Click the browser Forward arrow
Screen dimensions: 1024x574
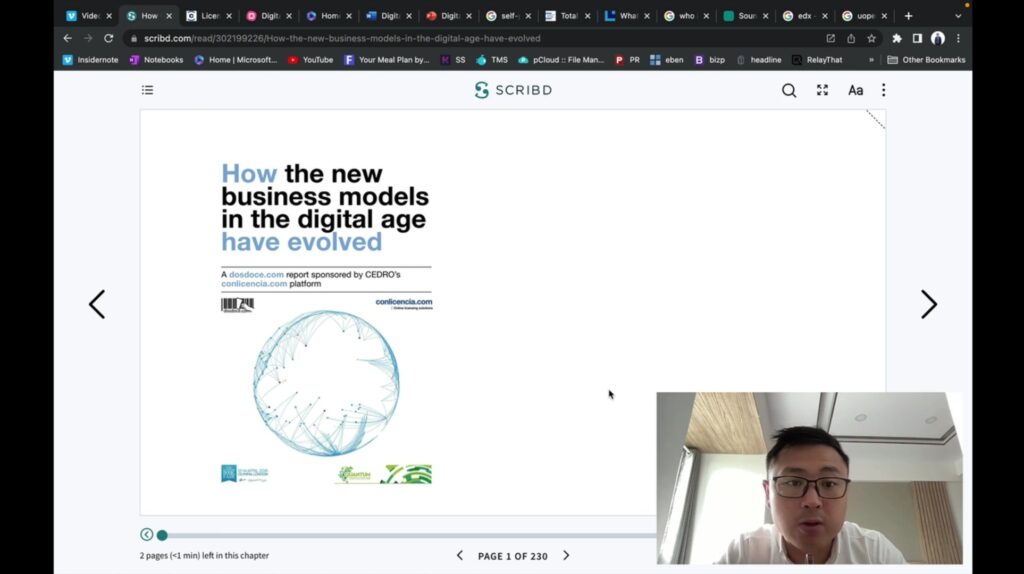click(88, 39)
